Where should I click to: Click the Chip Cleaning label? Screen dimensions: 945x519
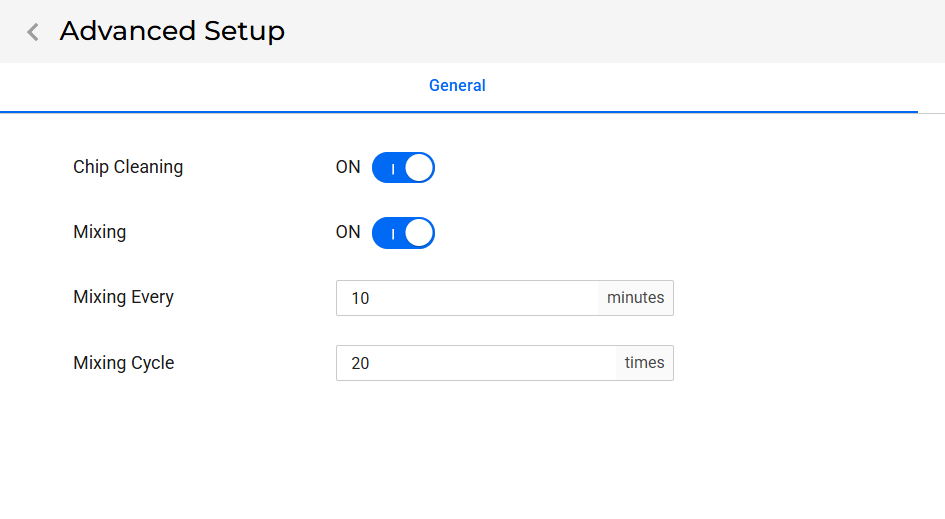[128, 167]
